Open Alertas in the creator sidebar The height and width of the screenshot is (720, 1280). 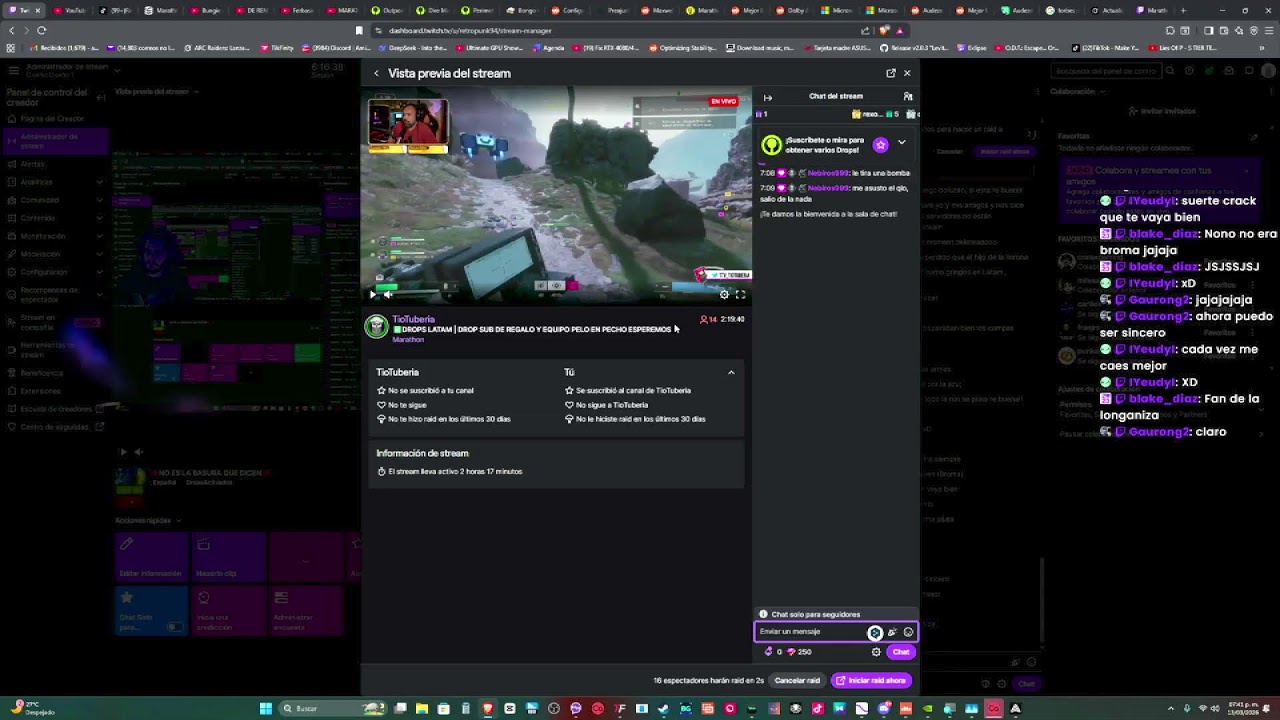[56, 164]
